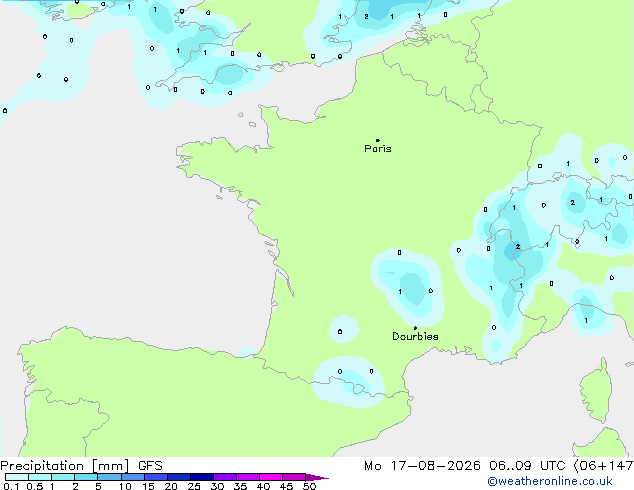Pick the legend swatch between 10 and 15
Screen dimensions: 634x490
[133, 477]
